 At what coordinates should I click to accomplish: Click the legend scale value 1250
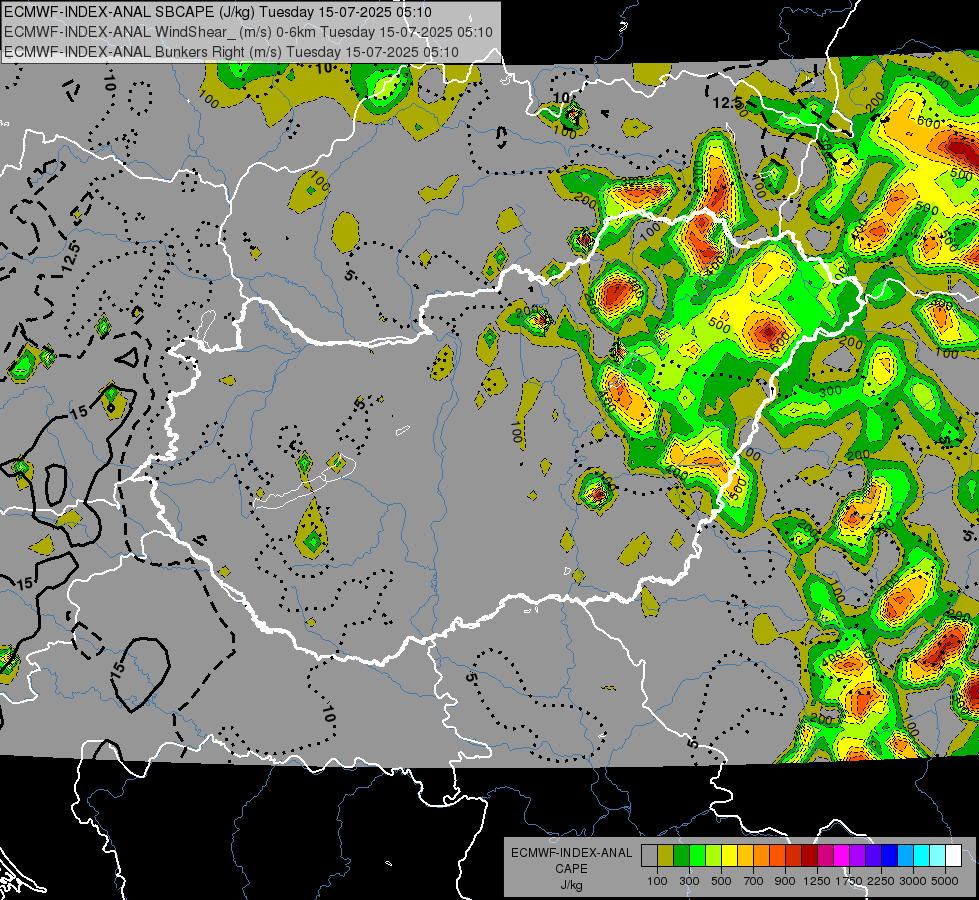pyautogui.click(x=817, y=881)
